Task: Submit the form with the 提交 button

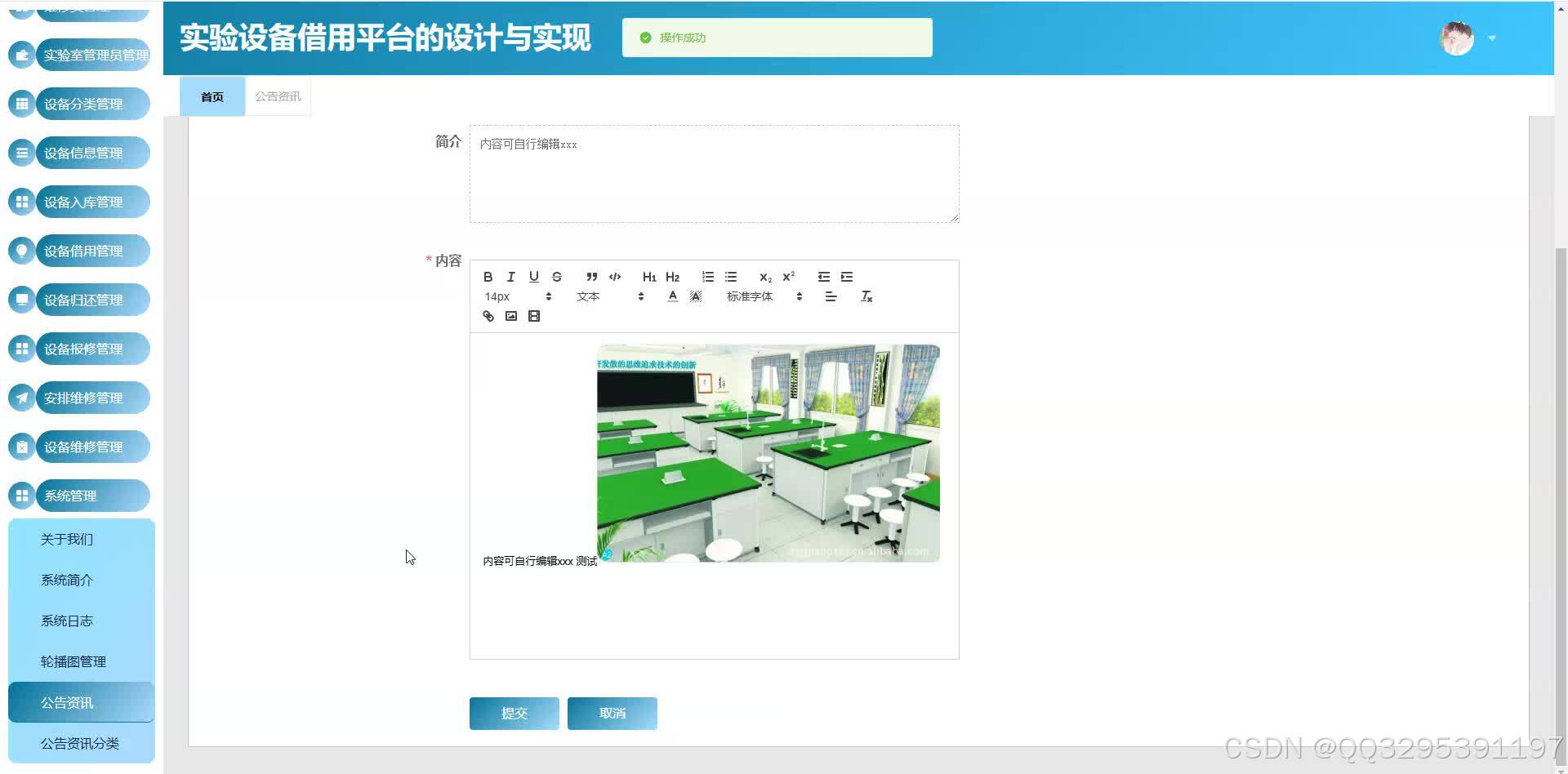Action: (x=514, y=713)
